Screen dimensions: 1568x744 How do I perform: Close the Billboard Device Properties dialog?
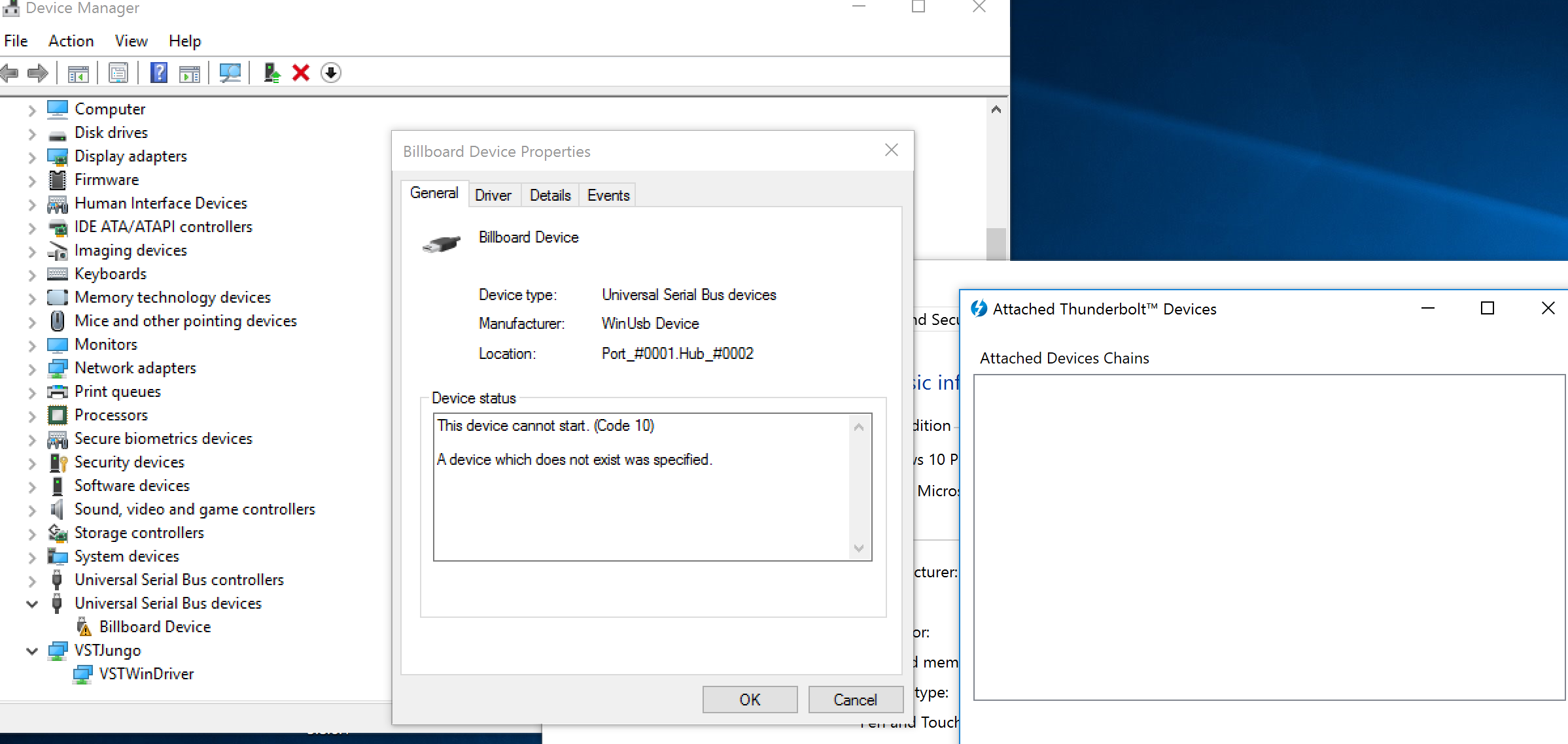point(891,150)
